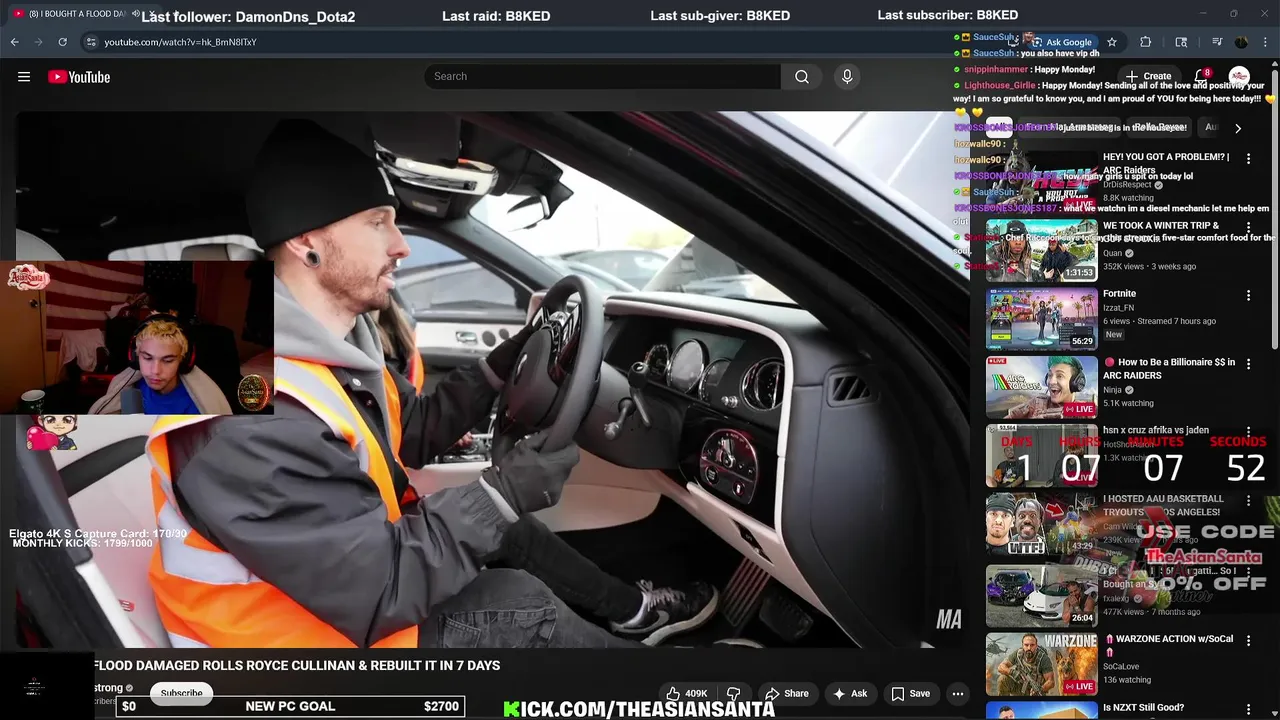Click the Share button under the video

click(787, 693)
